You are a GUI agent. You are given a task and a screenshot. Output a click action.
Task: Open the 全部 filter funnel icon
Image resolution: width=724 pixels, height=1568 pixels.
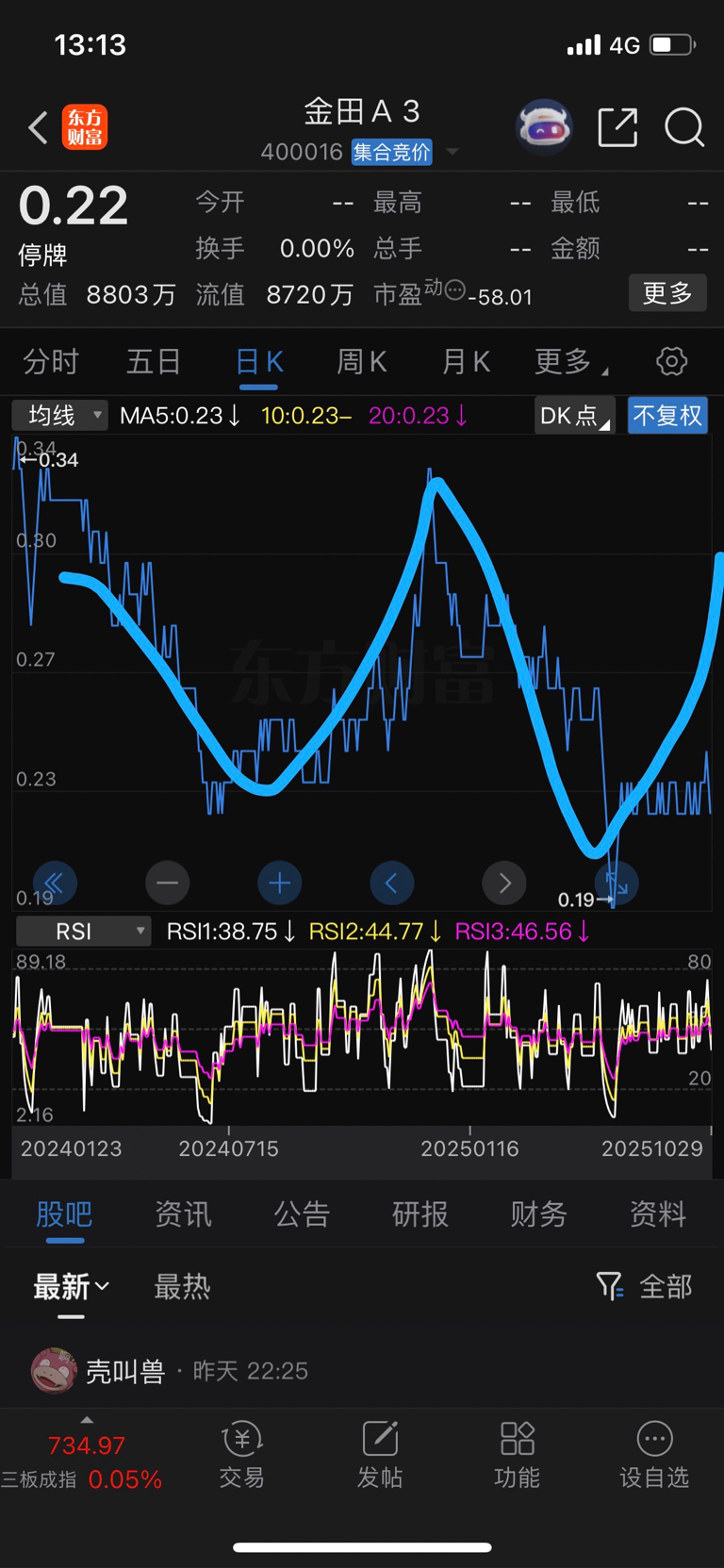[610, 1286]
